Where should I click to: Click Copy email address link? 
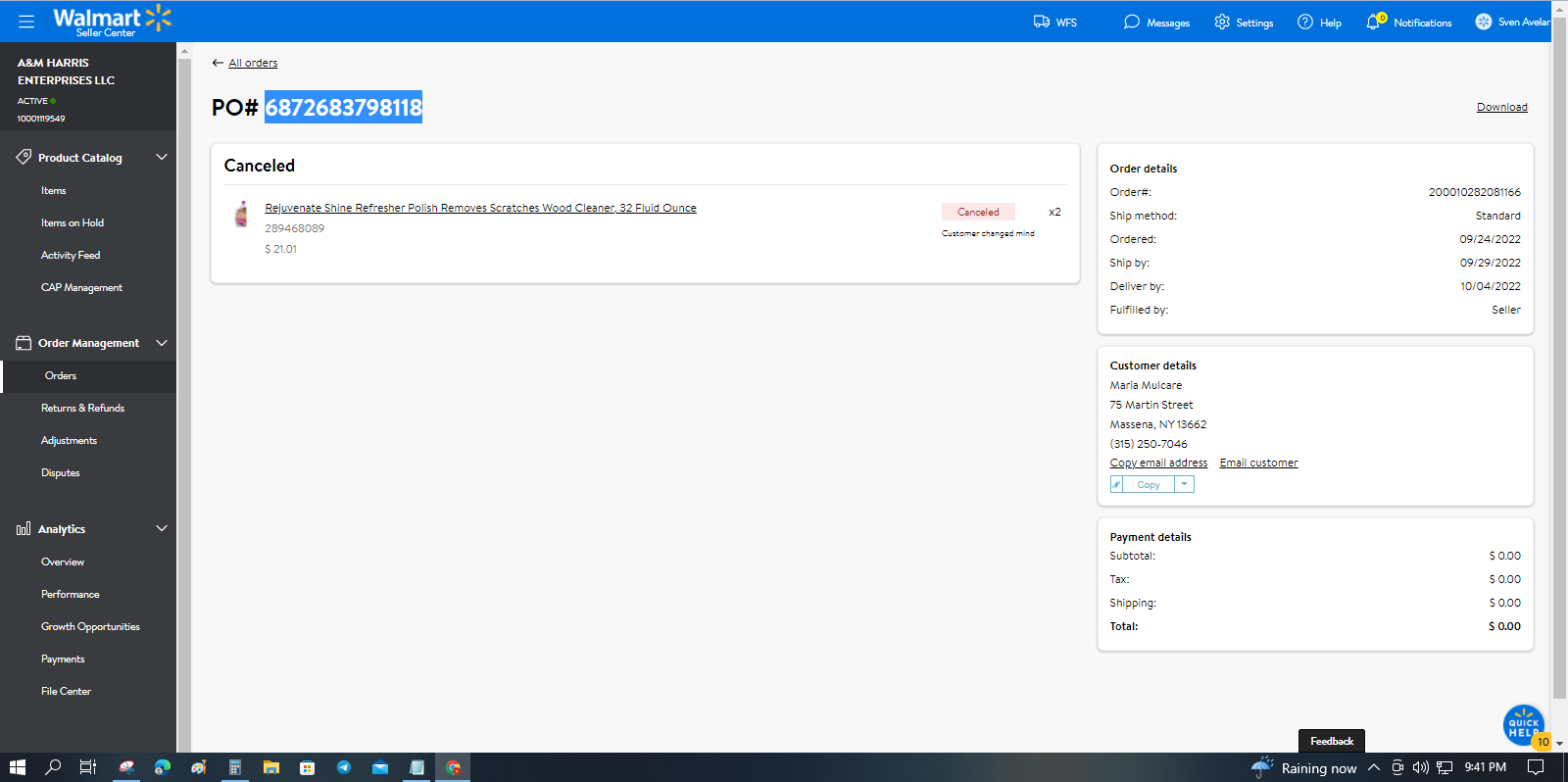[1158, 463]
